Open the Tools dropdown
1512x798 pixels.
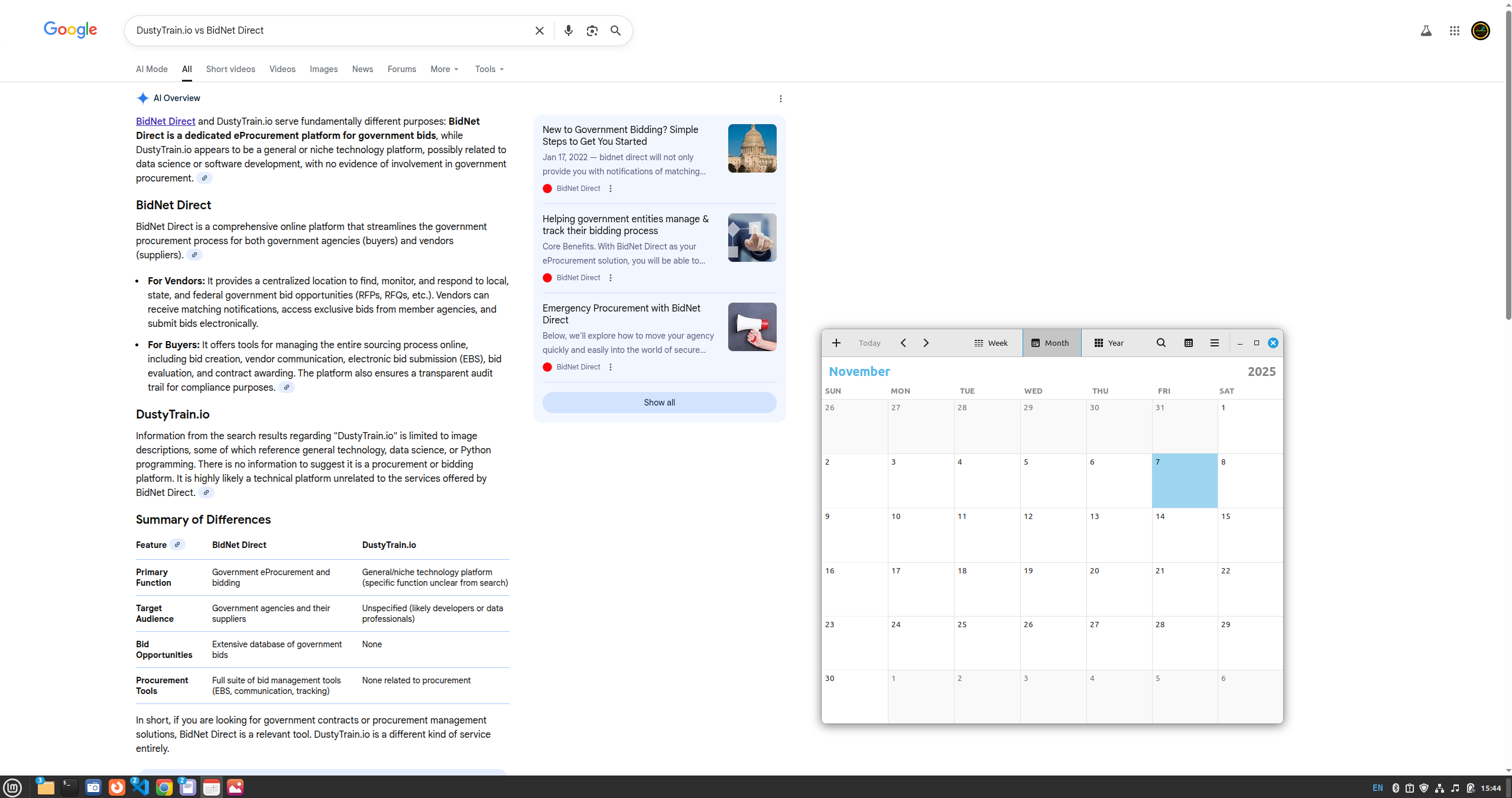coord(489,69)
